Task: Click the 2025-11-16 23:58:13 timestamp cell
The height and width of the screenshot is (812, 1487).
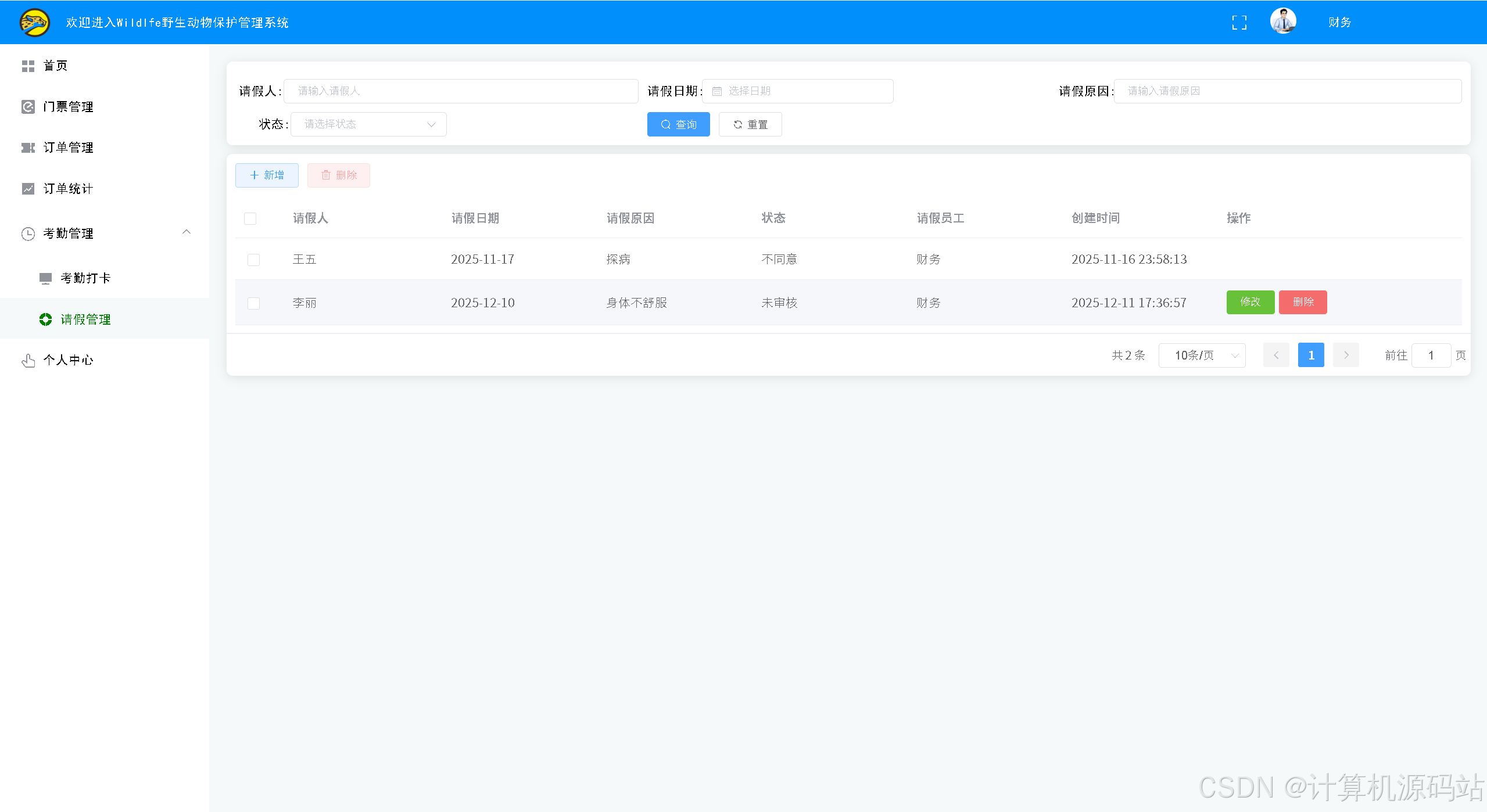Action: (x=1129, y=259)
